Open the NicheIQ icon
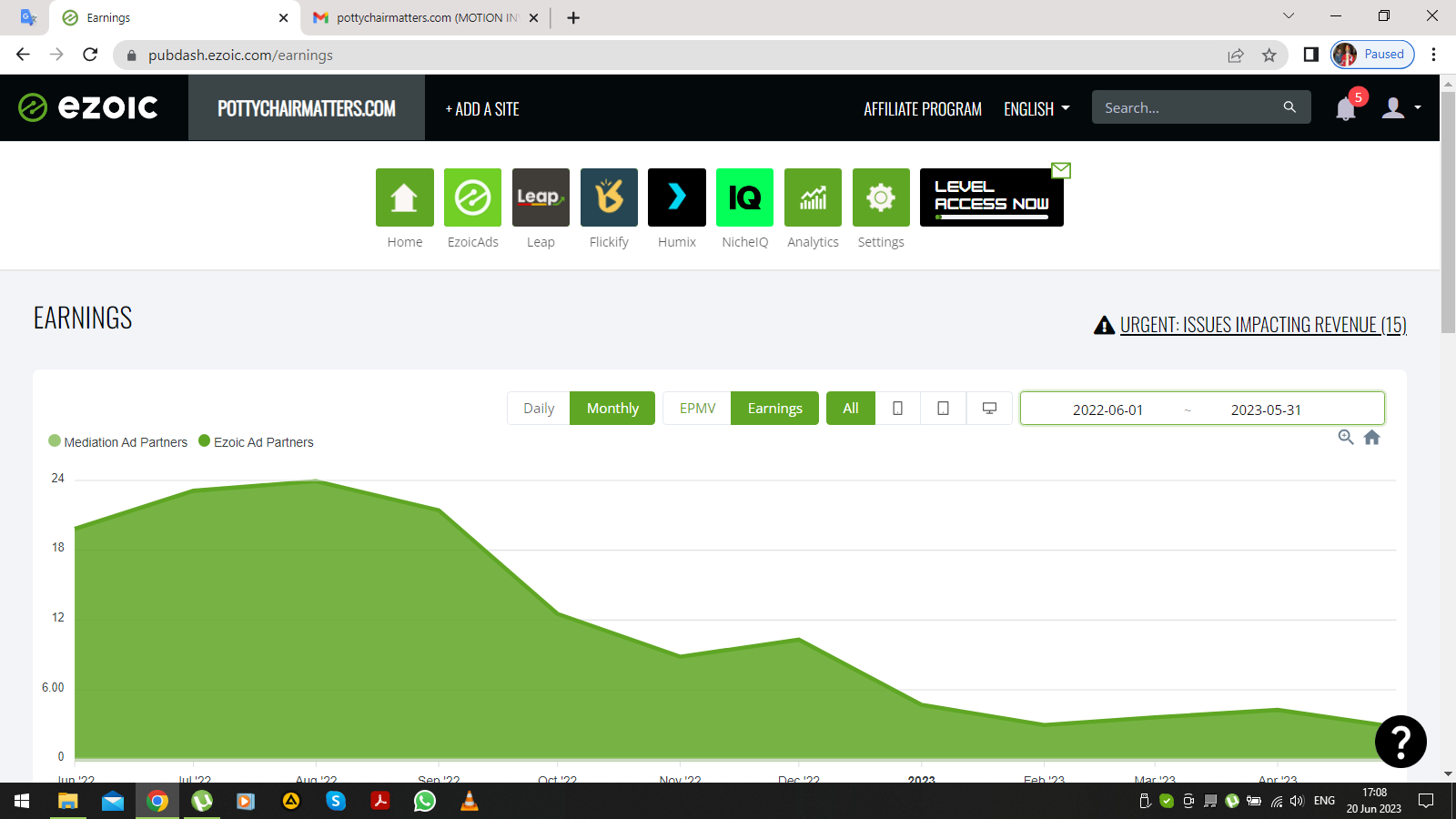 (x=744, y=197)
